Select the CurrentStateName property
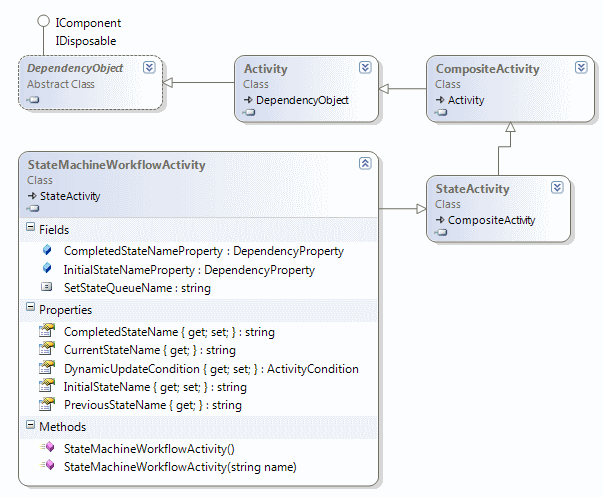 tap(149, 350)
